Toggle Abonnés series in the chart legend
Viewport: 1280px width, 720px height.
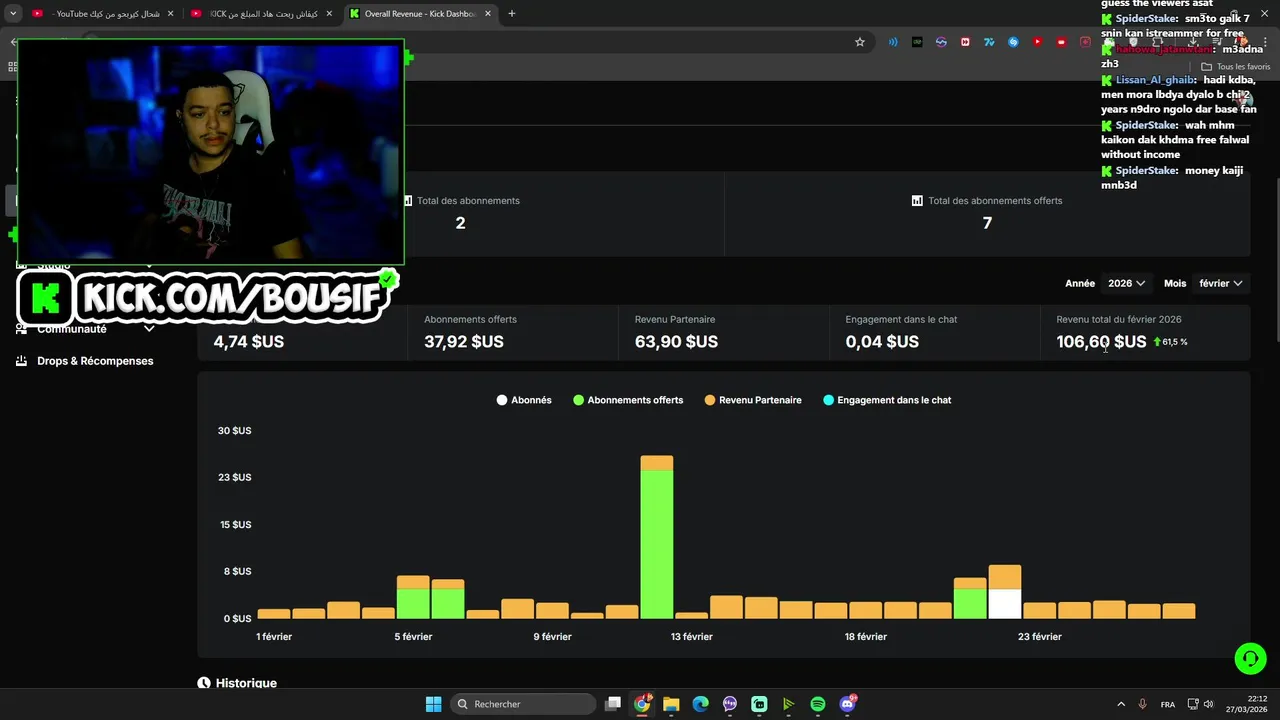[x=524, y=400]
